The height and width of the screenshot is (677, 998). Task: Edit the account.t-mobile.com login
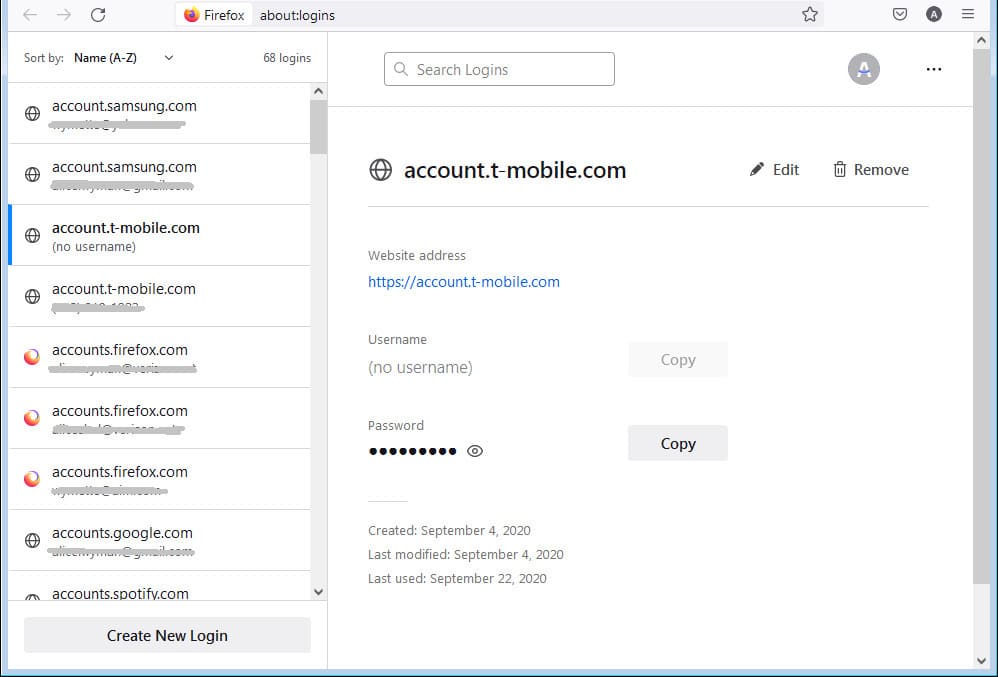point(774,170)
